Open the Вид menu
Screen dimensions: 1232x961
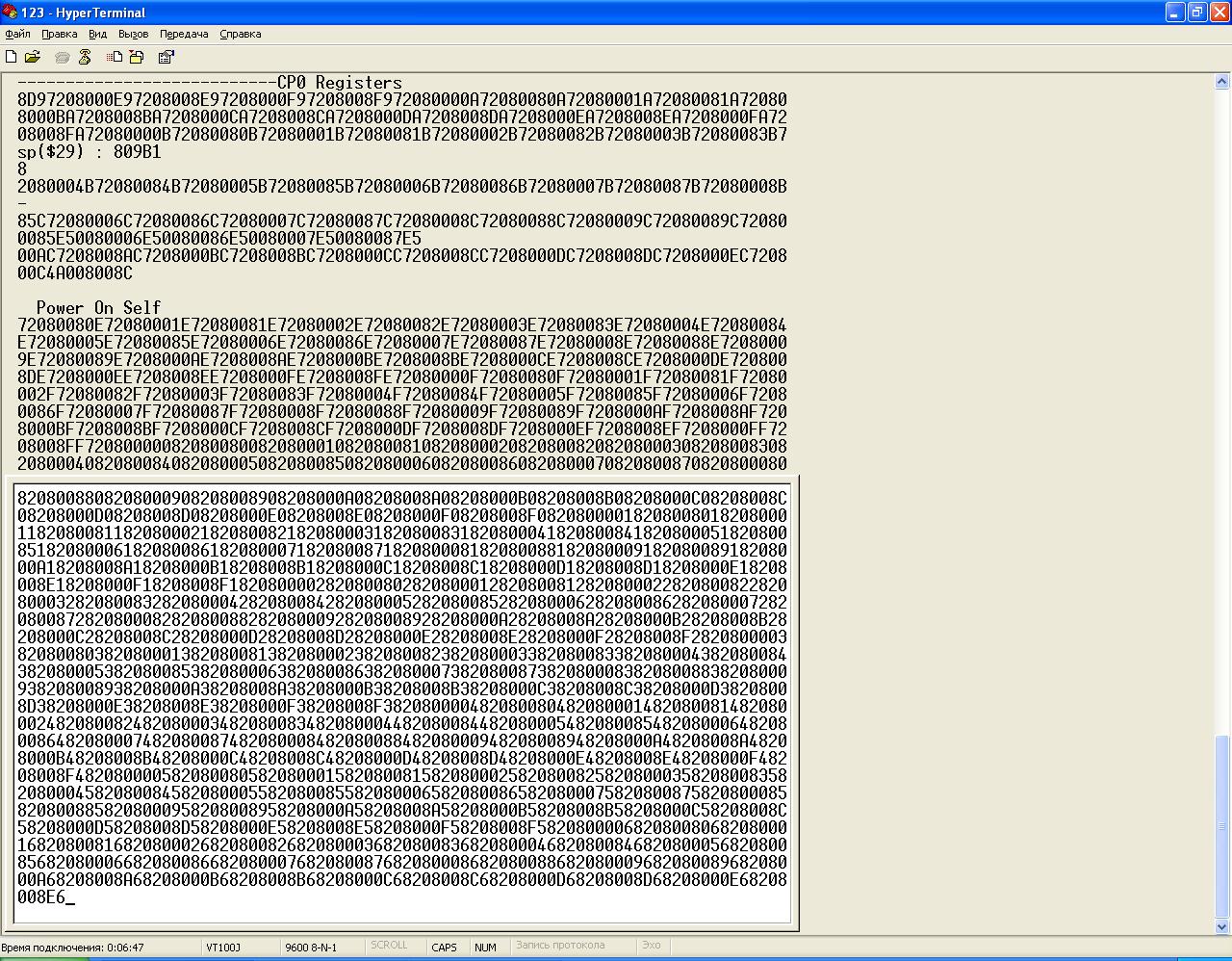[x=98, y=34]
